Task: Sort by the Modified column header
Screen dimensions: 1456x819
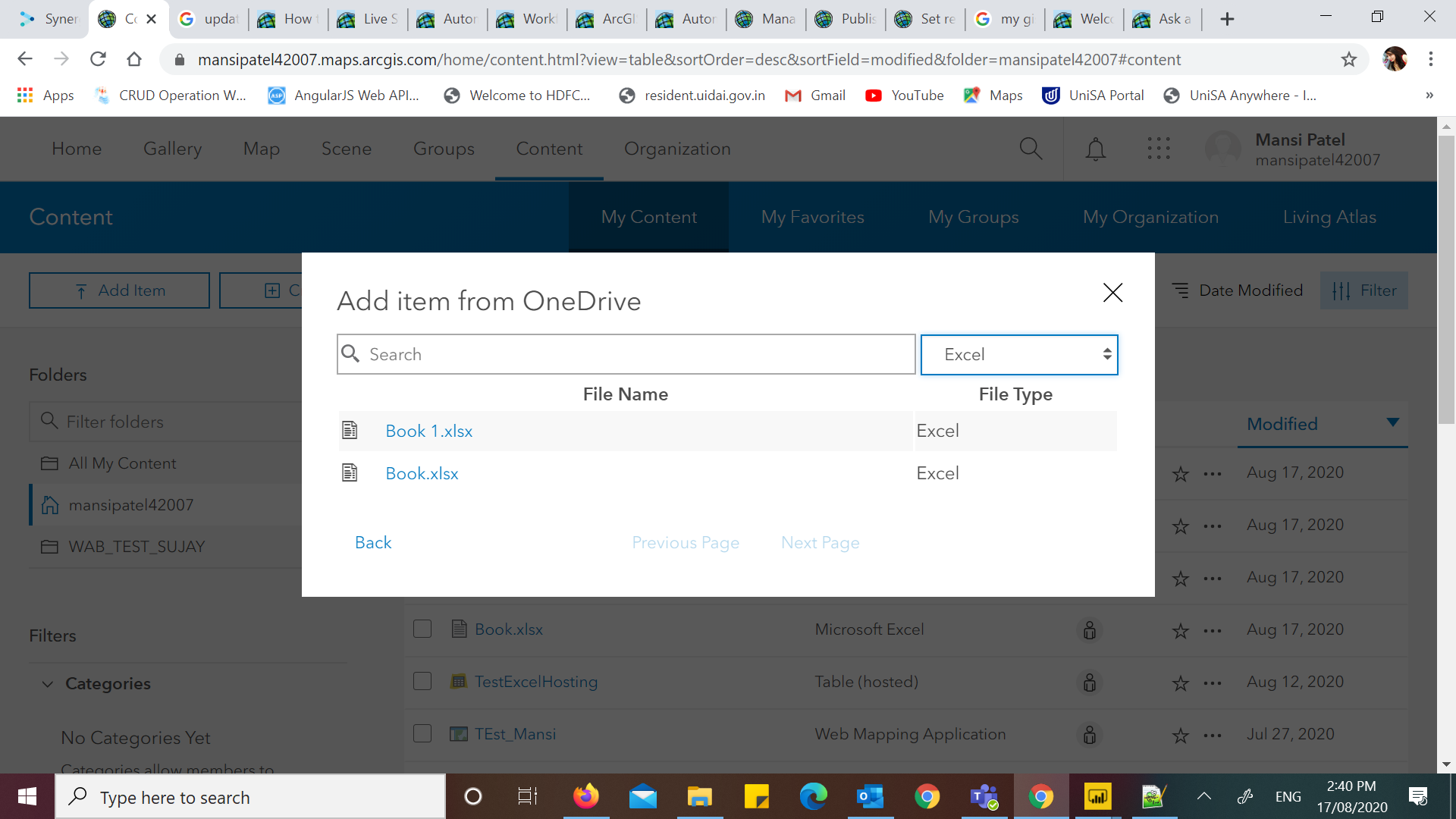Action: (1282, 424)
